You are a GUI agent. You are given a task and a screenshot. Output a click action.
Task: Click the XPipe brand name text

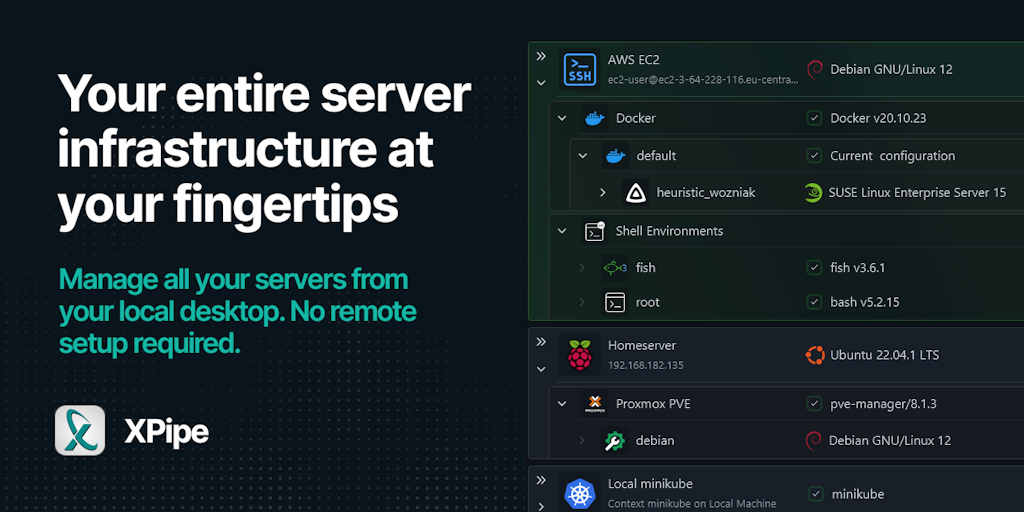[167, 432]
